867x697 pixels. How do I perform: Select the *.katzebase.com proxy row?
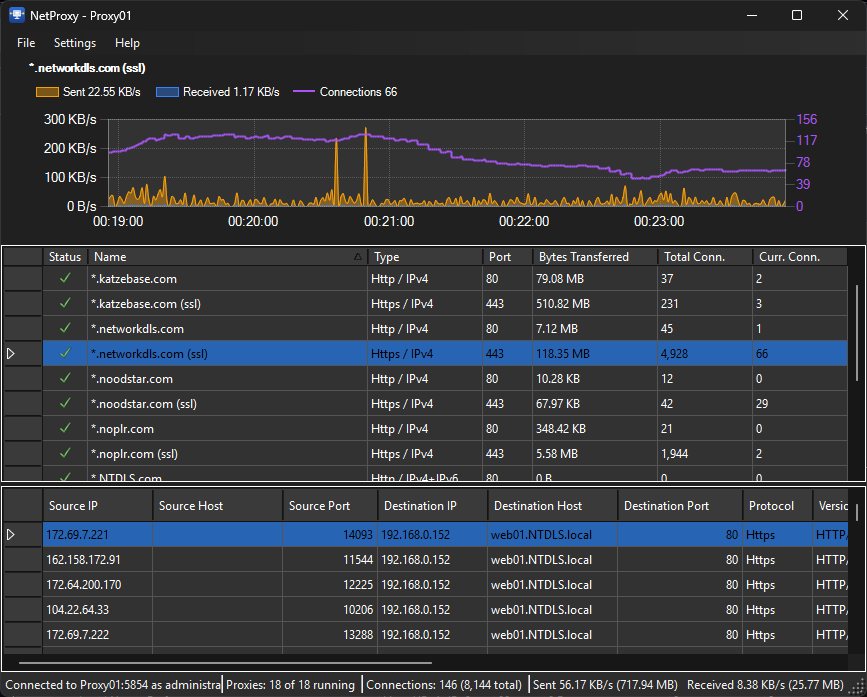pyautogui.click(x=445, y=279)
